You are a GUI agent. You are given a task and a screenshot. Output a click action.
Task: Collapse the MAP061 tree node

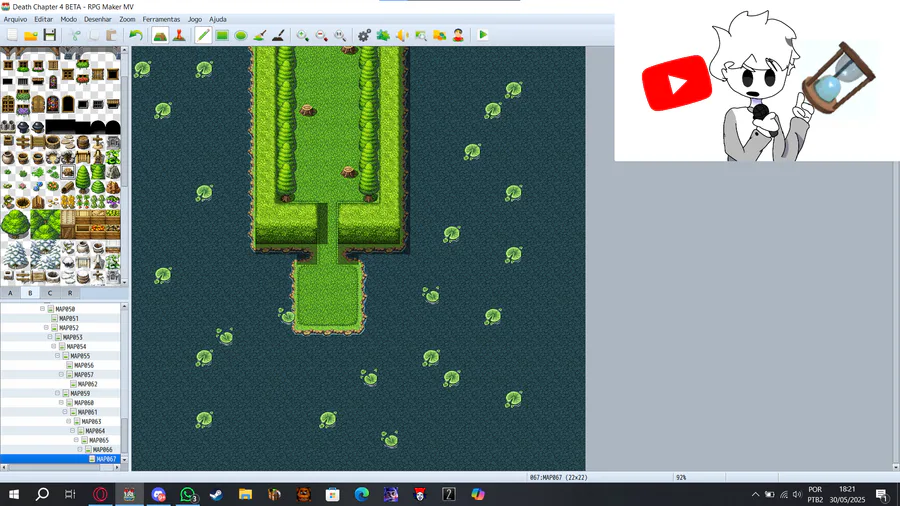pos(65,412)
